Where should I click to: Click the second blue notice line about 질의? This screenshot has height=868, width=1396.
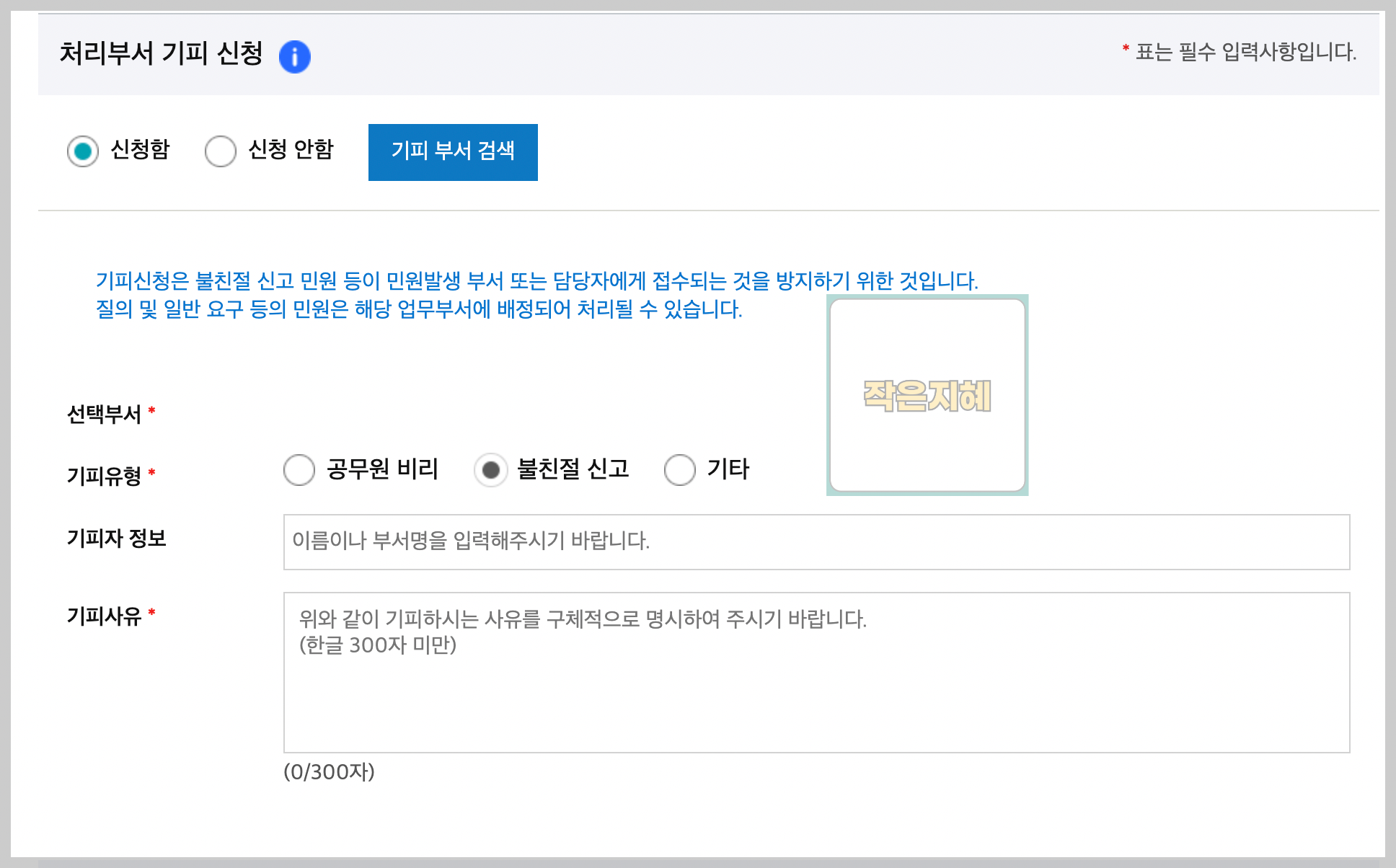(419, 309)
